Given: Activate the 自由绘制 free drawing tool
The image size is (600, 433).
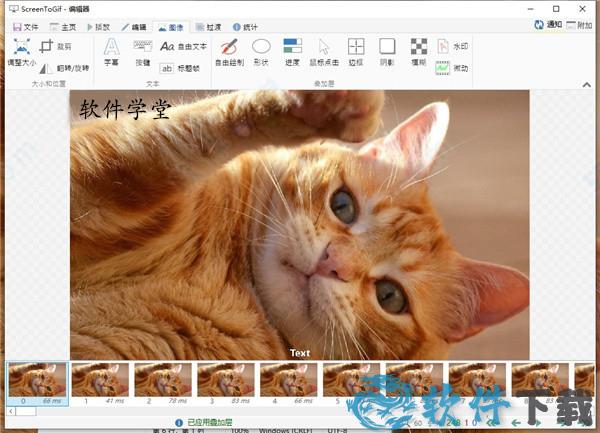Looking at the screenshot, I should [229, 52].
